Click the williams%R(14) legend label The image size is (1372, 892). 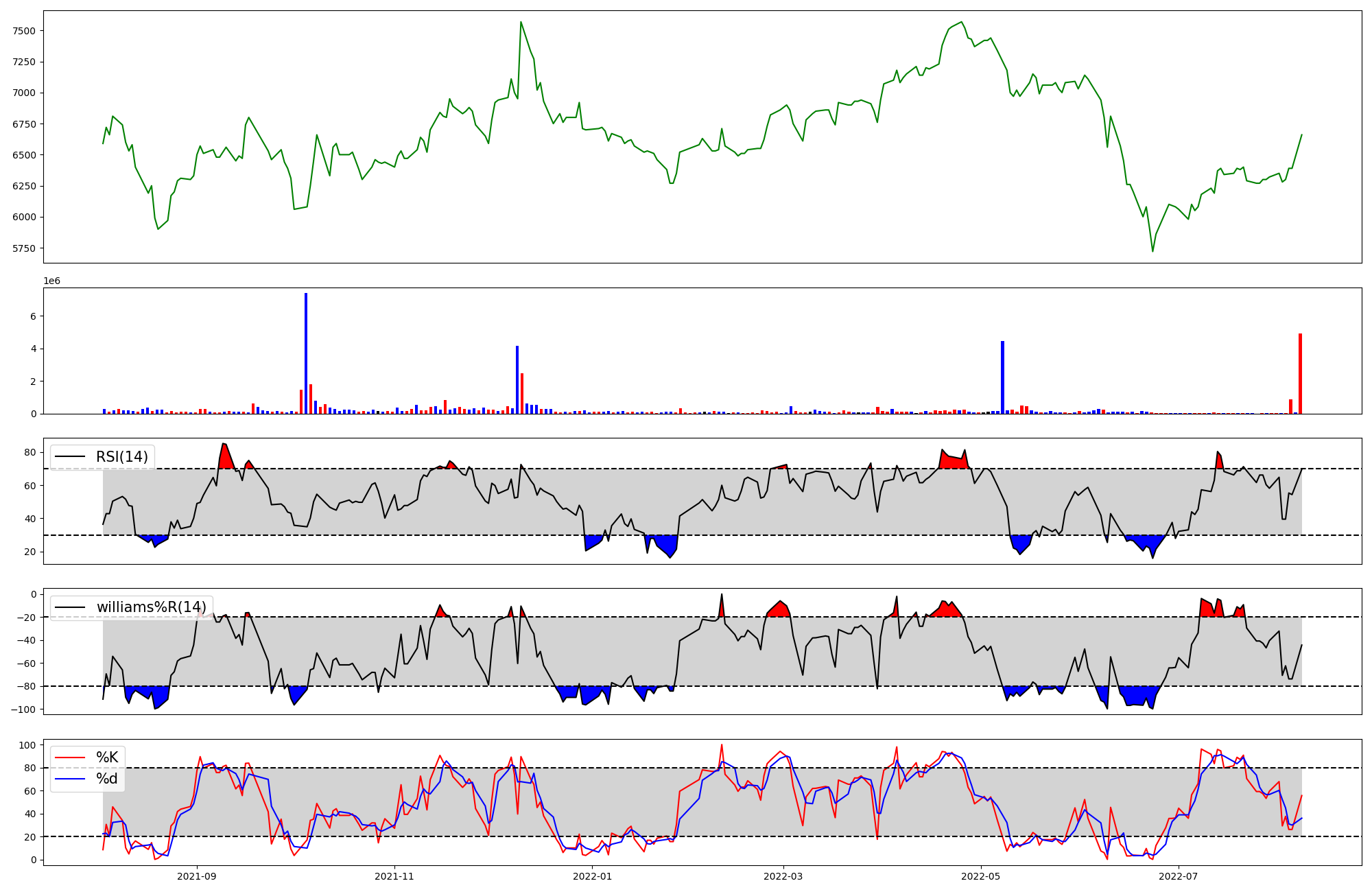click(x=151, y=607)
